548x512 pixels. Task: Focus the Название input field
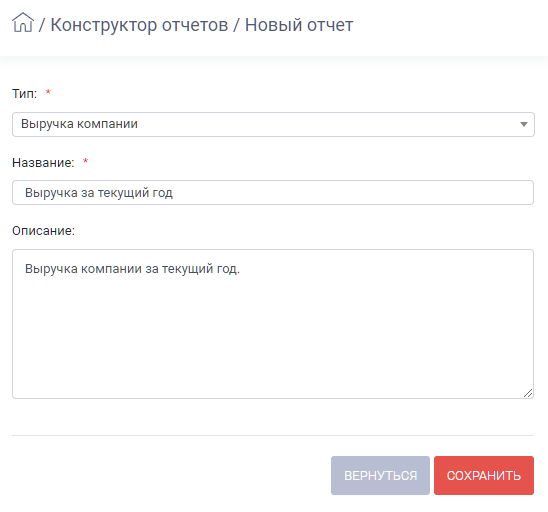[x=273, y=193]
